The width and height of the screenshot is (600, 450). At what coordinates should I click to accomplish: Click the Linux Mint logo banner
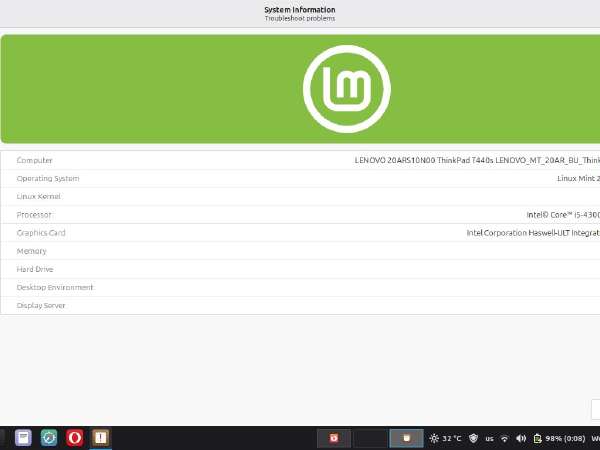coord(300,89)
